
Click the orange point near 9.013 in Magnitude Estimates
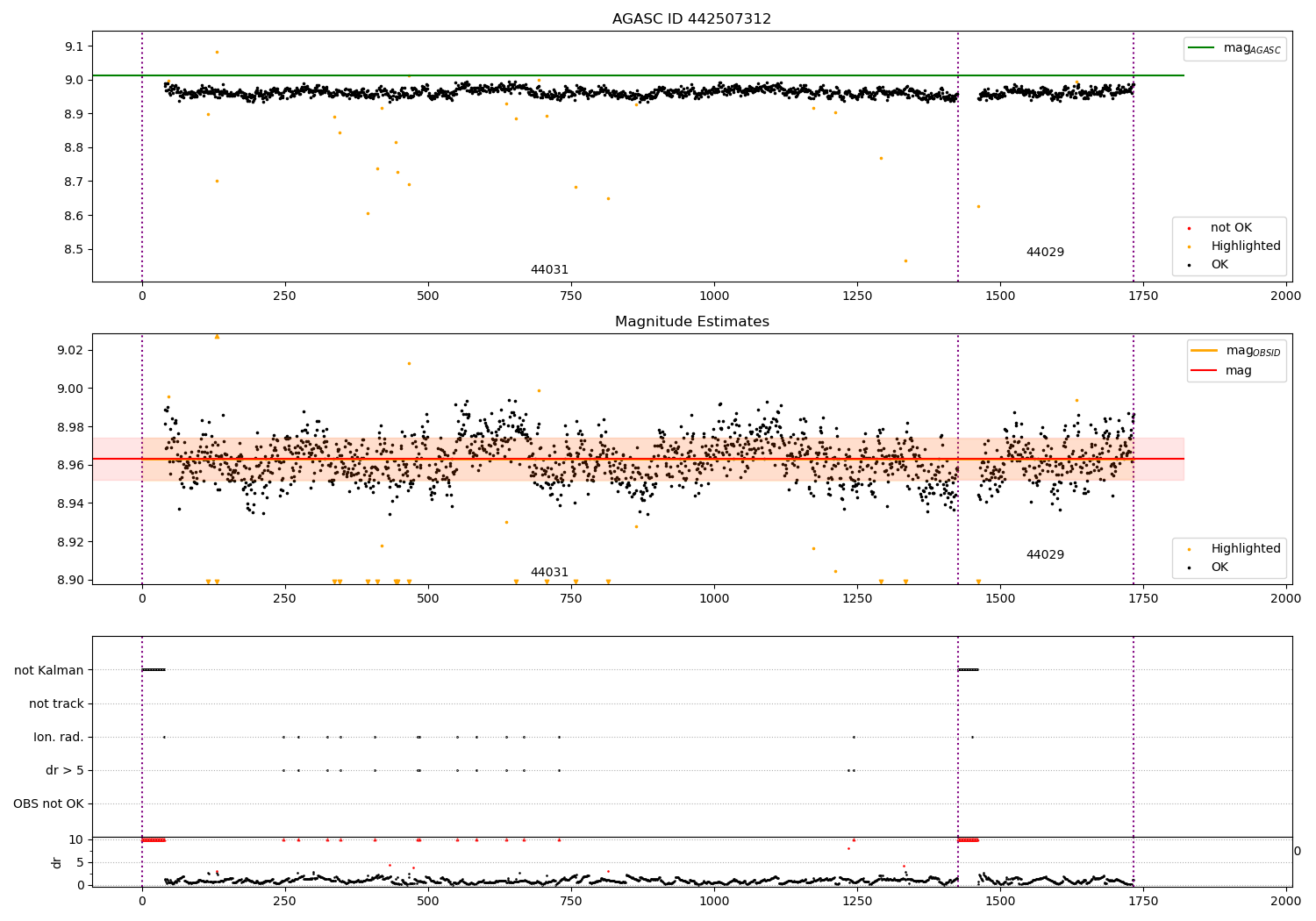coord(409,364)
